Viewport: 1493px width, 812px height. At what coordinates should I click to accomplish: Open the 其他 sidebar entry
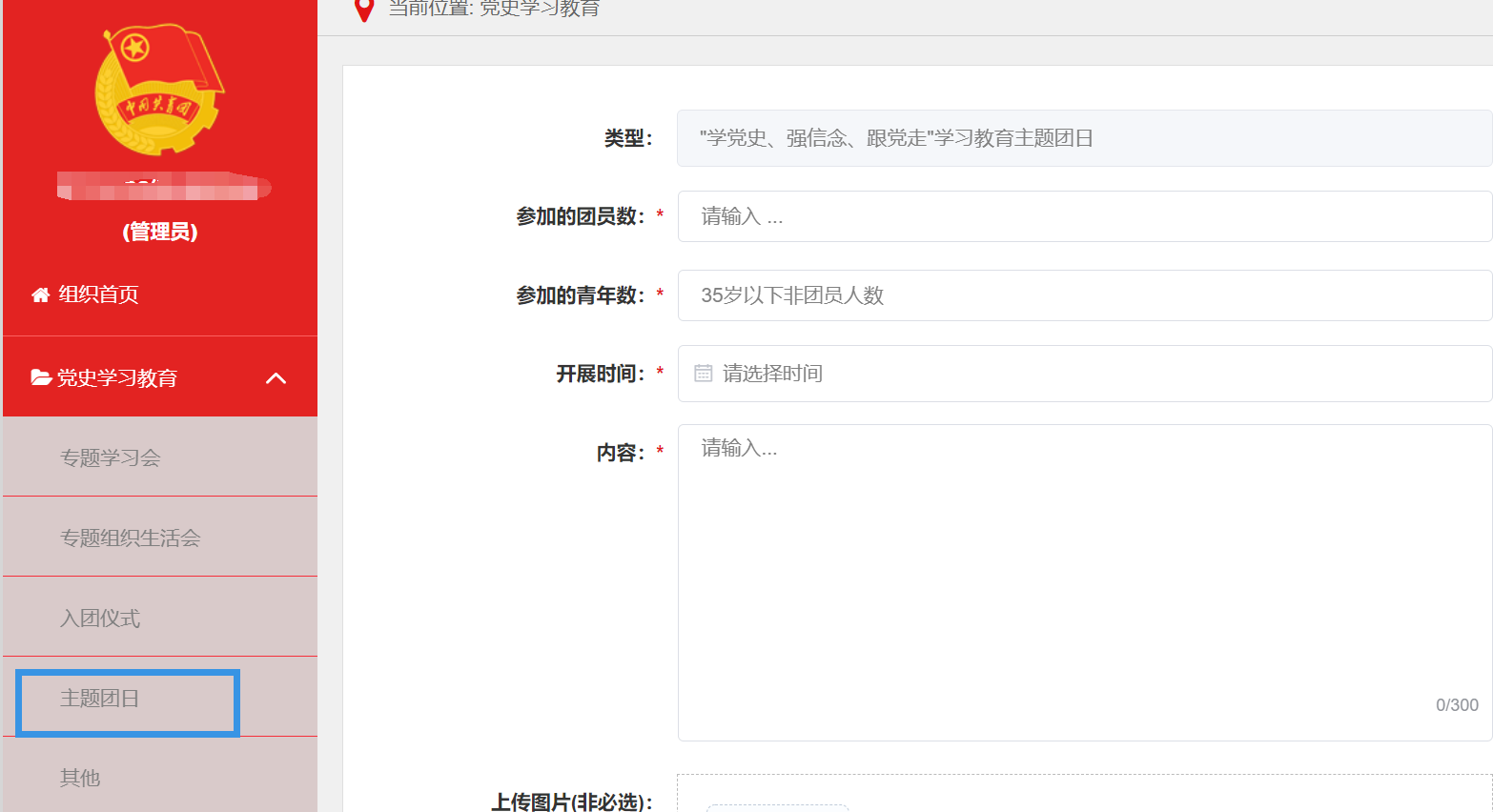(x=80, y=778)
